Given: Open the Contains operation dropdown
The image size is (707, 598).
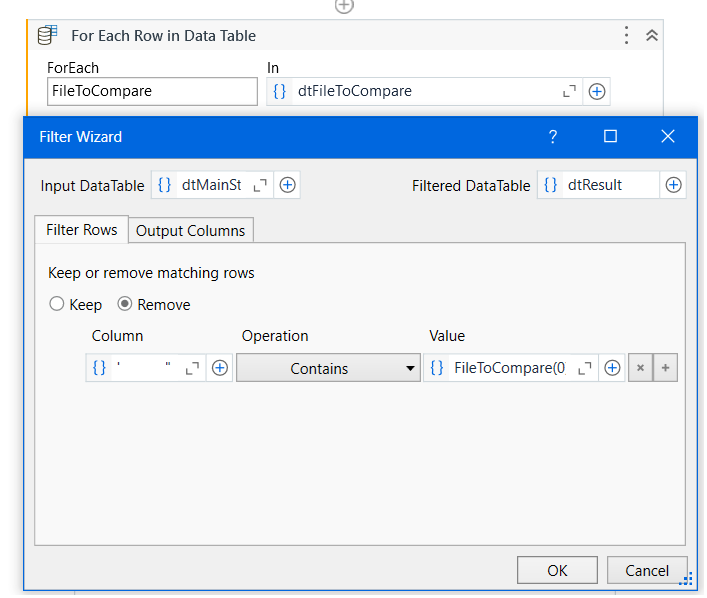Looking at the screenshot, I should pos(328,368).
